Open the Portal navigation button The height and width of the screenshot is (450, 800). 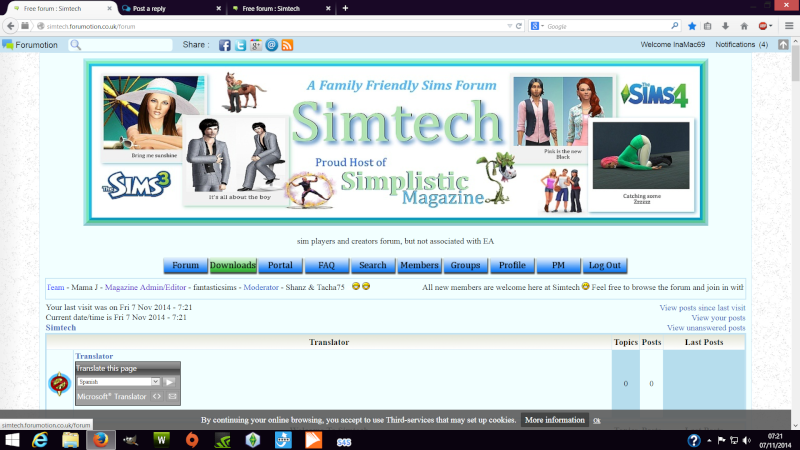280,265
